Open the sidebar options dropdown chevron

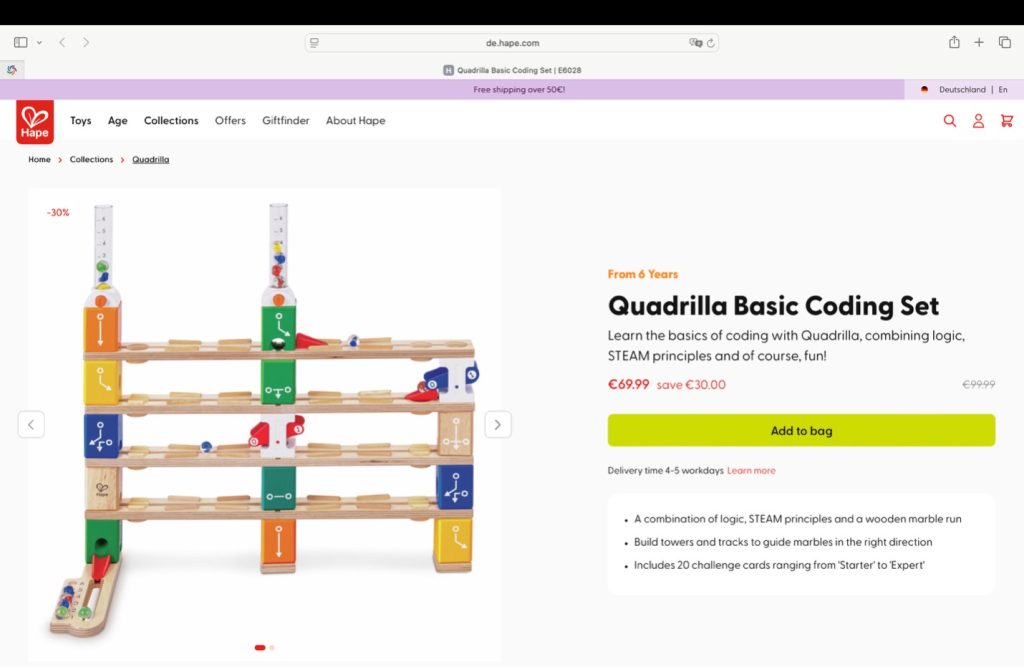click(39, 42)
